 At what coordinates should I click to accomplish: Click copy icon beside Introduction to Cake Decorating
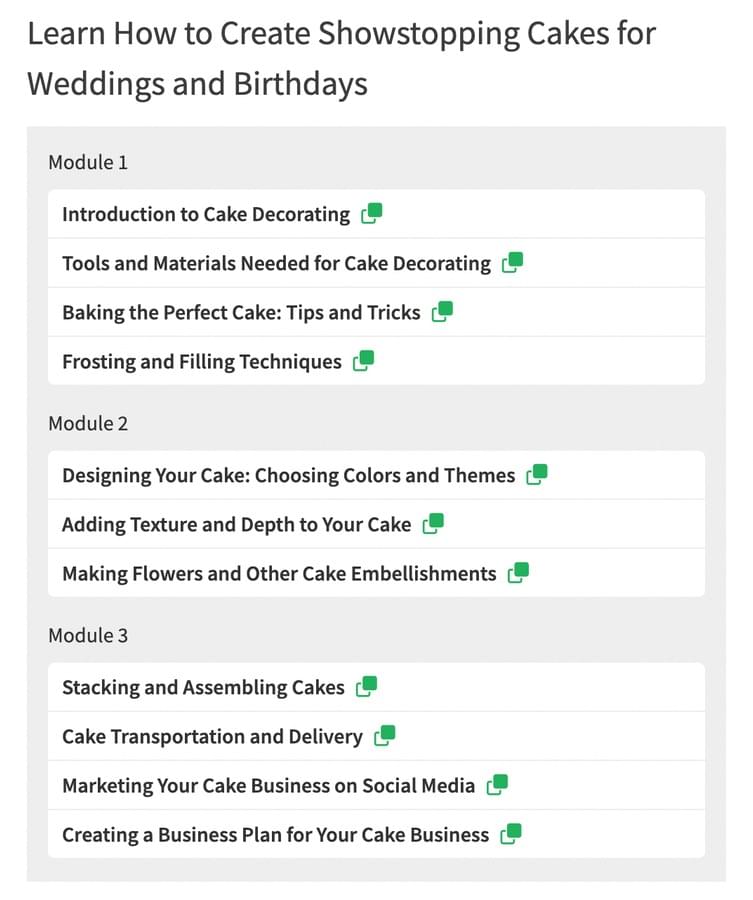click(x=371, y=214)
